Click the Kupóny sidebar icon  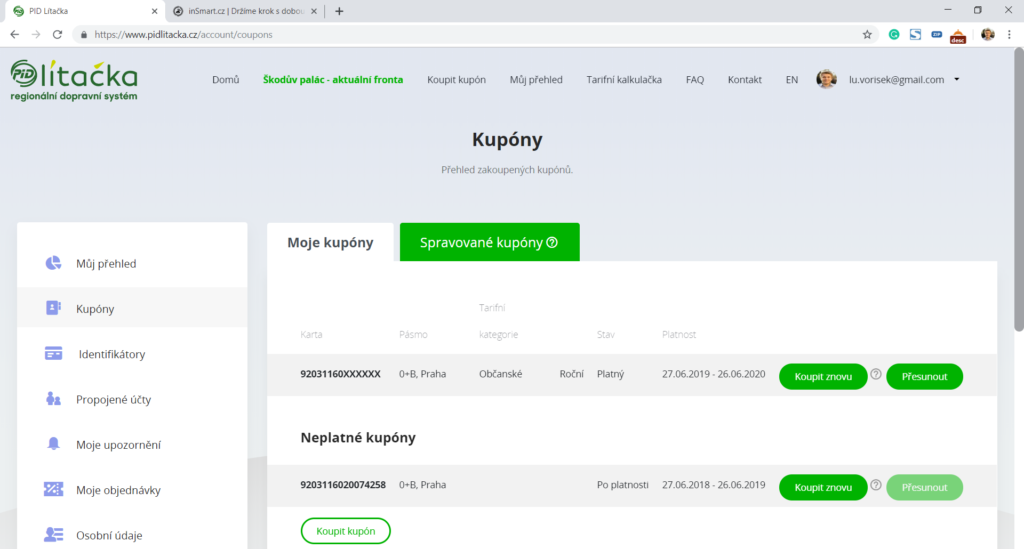(x=53, y=307)
